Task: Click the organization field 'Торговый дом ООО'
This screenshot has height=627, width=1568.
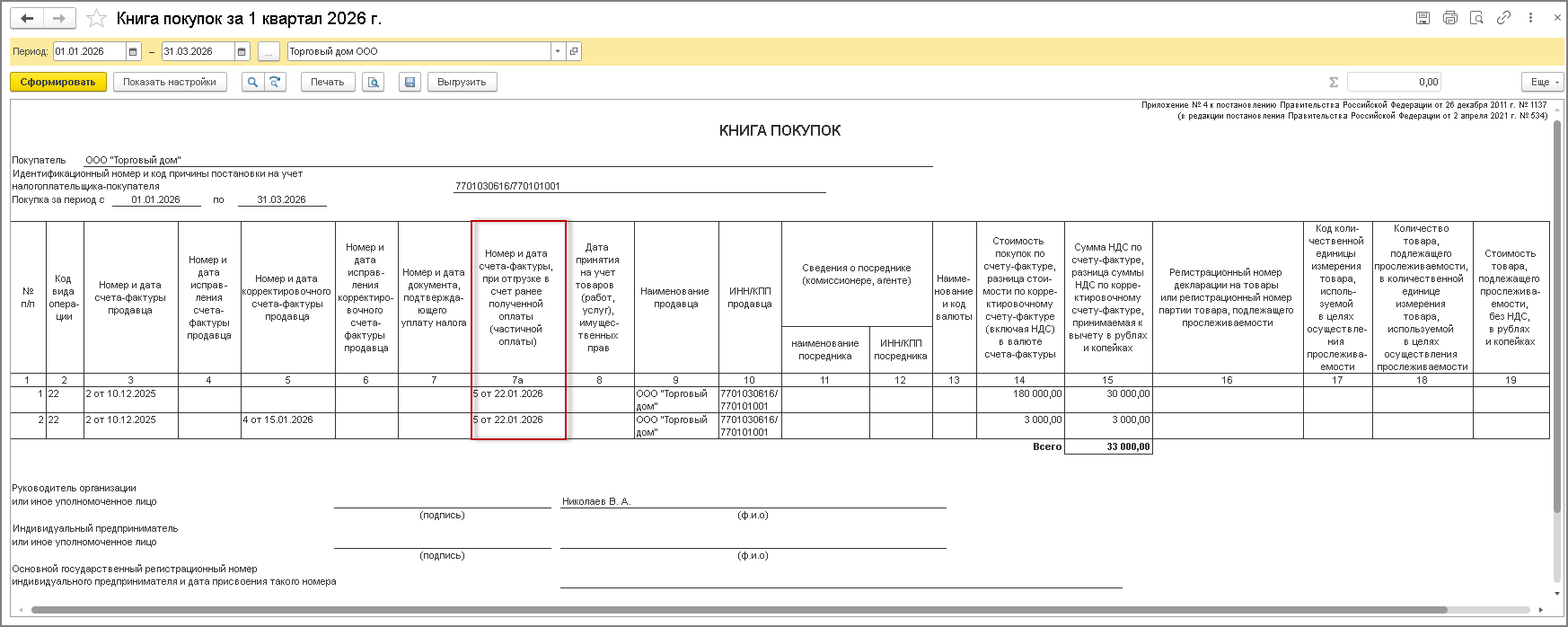Action: (x=418, y=51)
